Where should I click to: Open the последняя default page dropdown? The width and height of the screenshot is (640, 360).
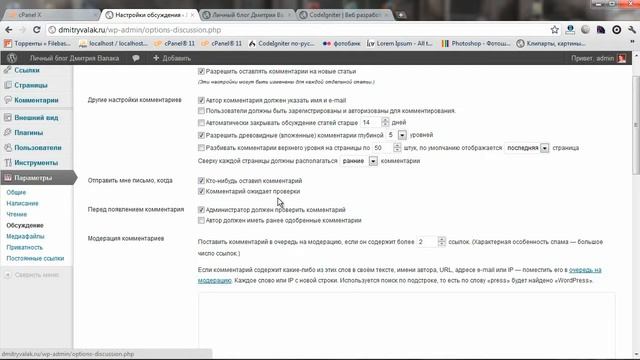[527, 148]
